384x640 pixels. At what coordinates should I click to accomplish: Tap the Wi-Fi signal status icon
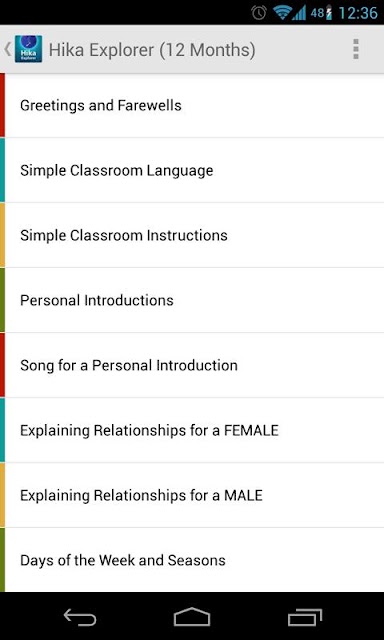coord(282,13)
